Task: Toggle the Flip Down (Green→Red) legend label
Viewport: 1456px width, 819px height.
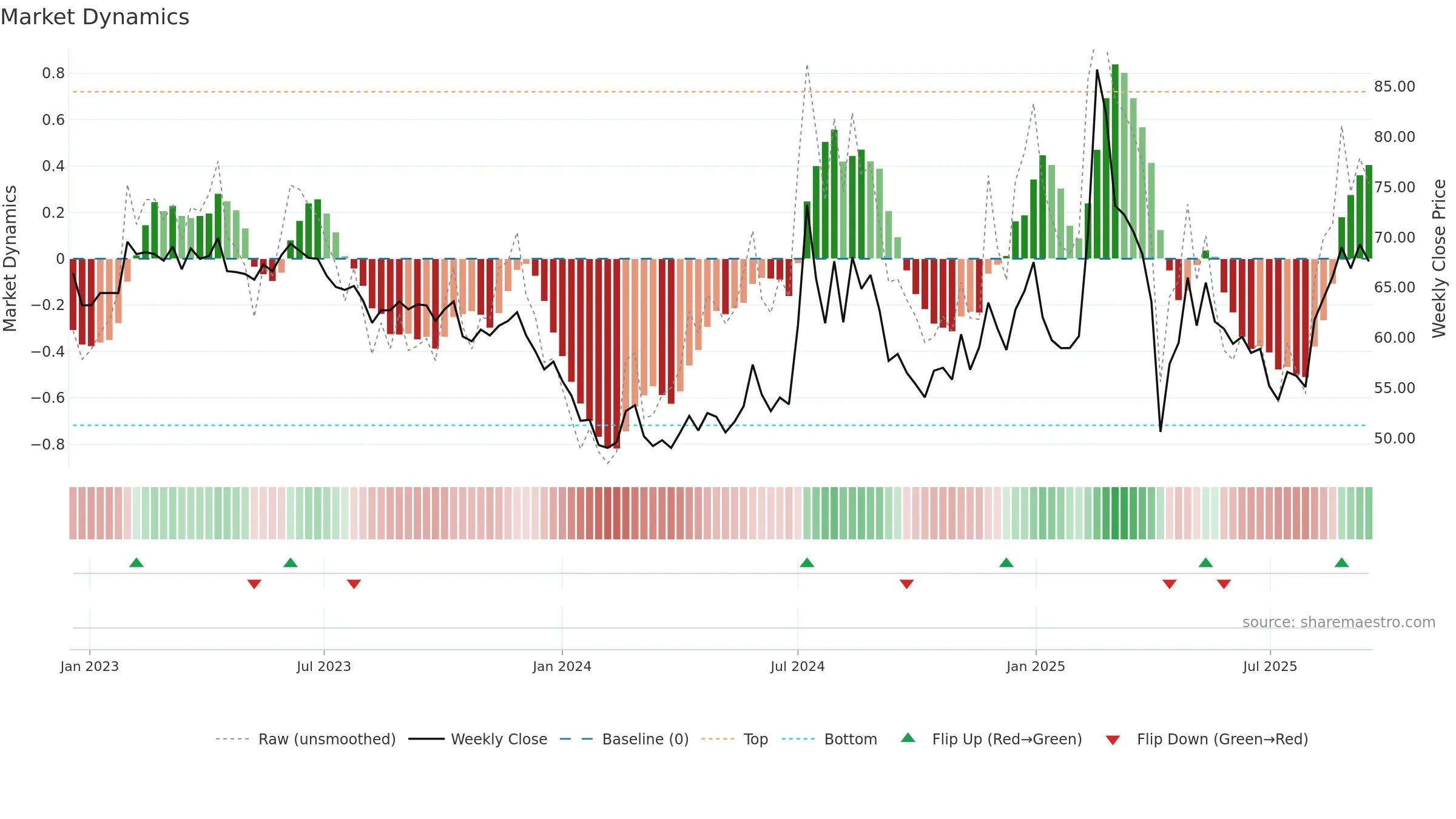Action: pos(1222,740)
